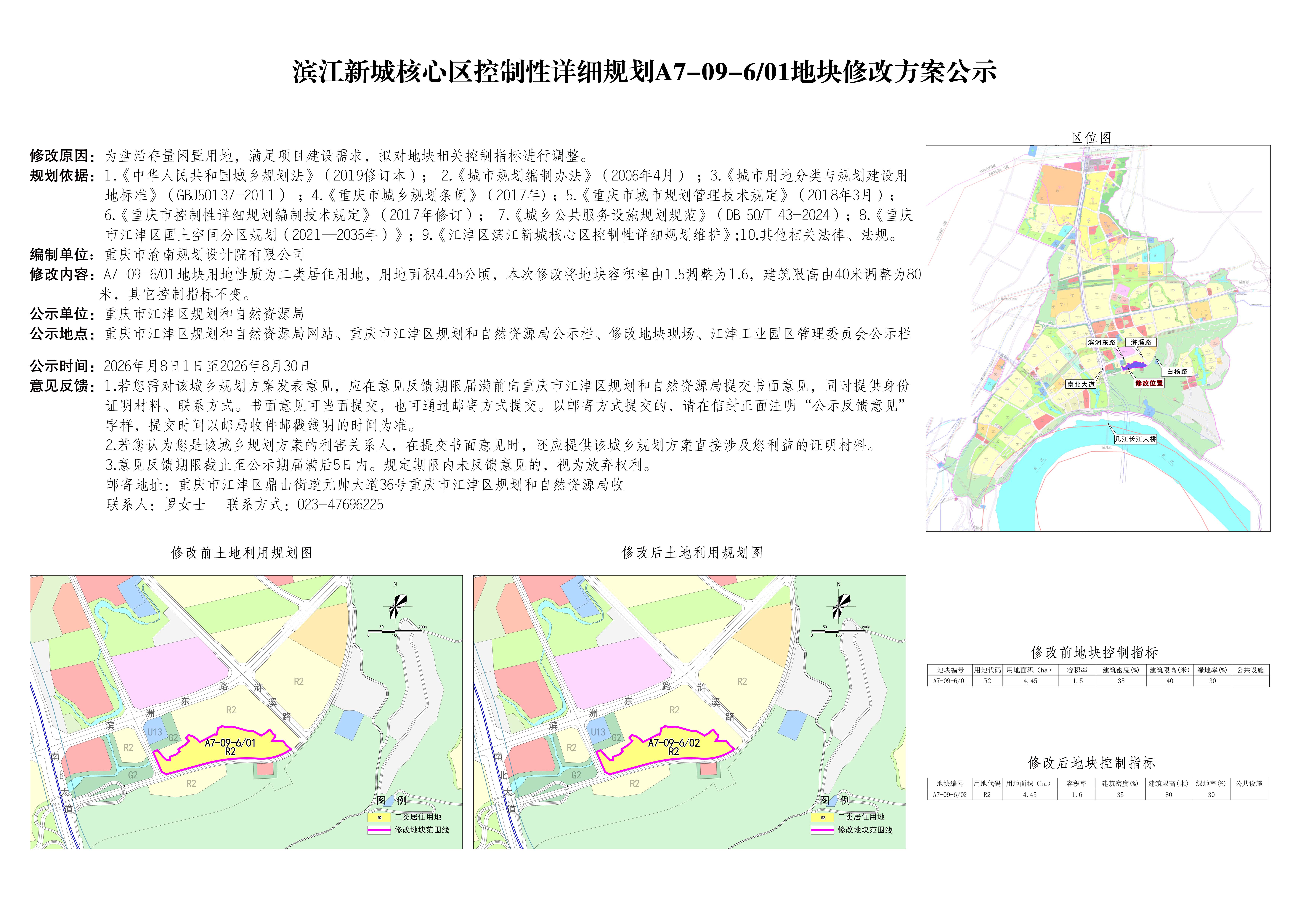The width and height of the screenshot is (1306, 924).
Task: Click the contact name "罗女士"
Action: click(x=185, y=505)
